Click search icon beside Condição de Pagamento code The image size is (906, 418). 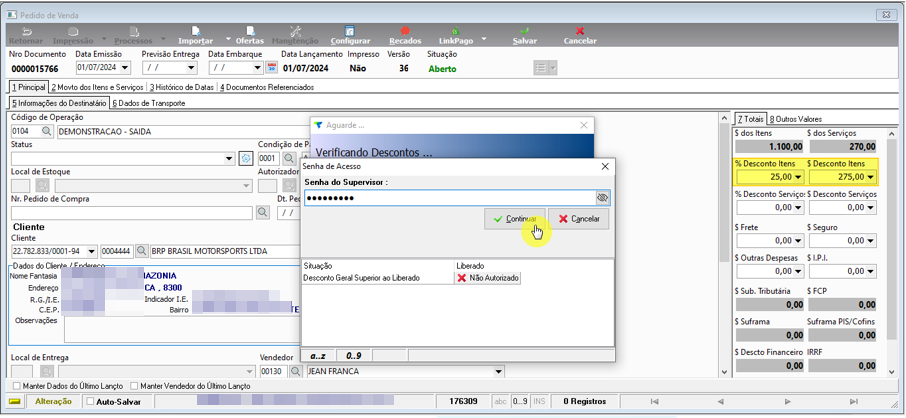[288, 158]
